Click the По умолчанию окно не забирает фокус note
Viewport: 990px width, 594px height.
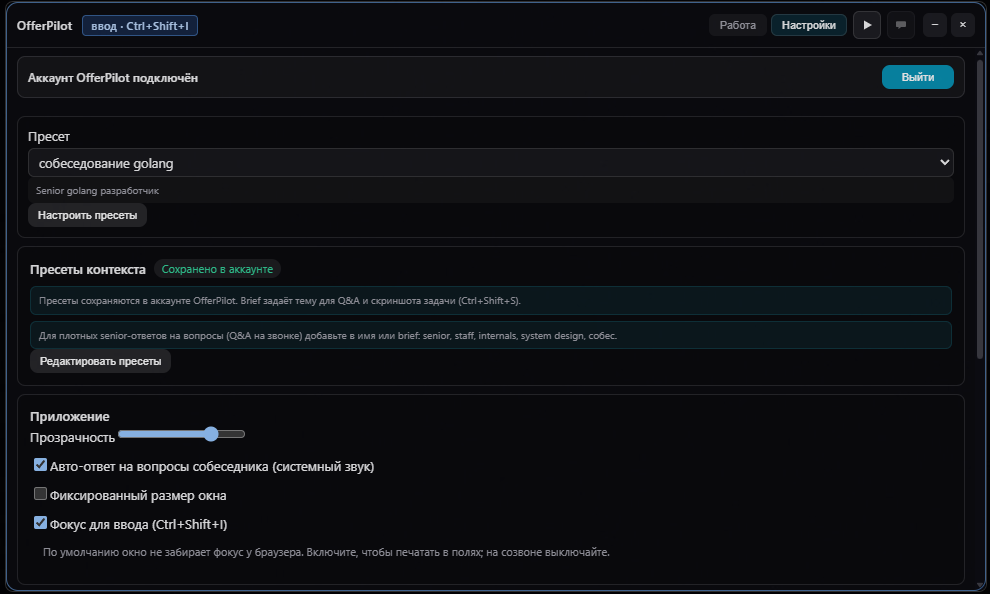326,552
